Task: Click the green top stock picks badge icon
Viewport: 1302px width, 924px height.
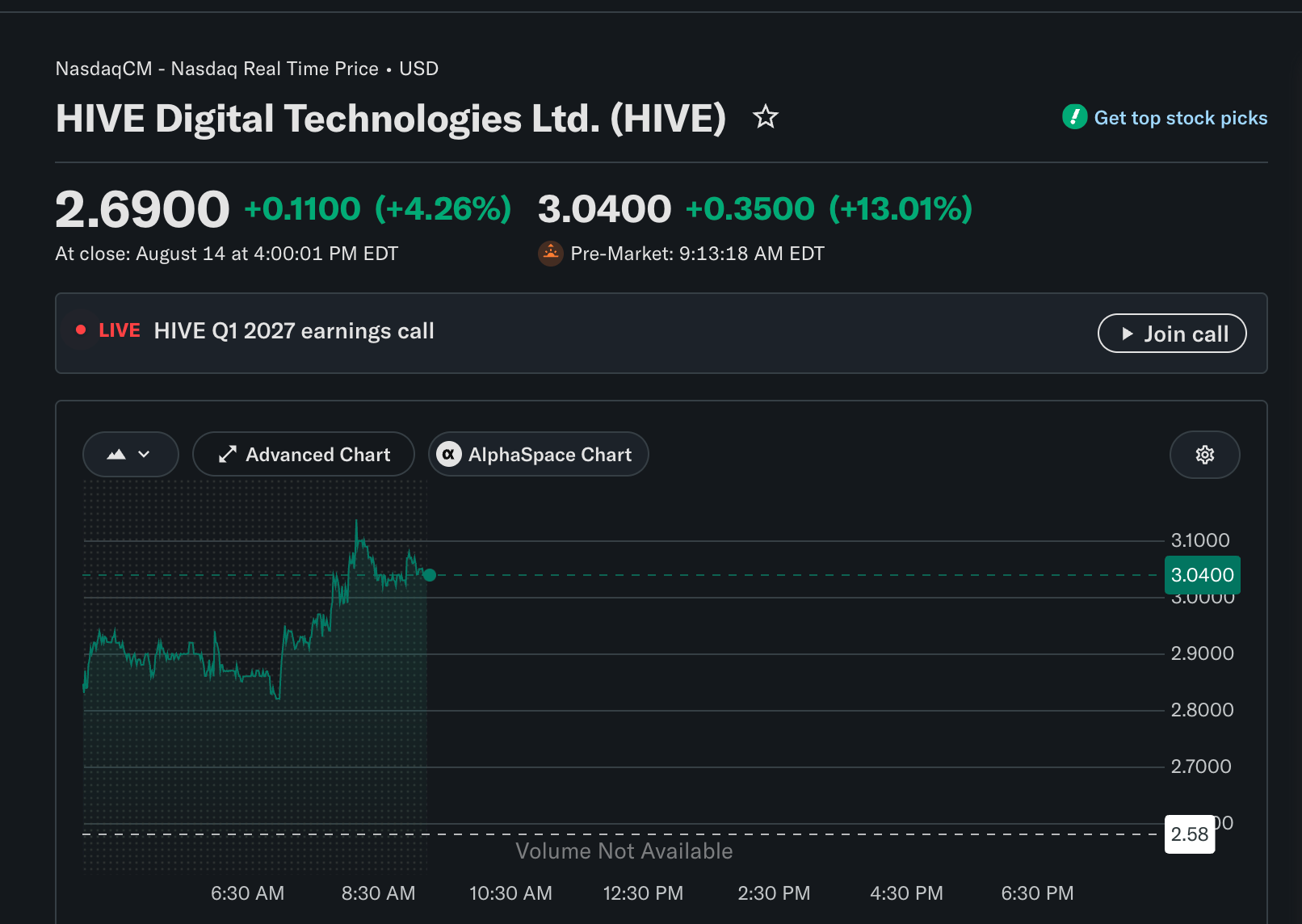Action: [1074, 117]
